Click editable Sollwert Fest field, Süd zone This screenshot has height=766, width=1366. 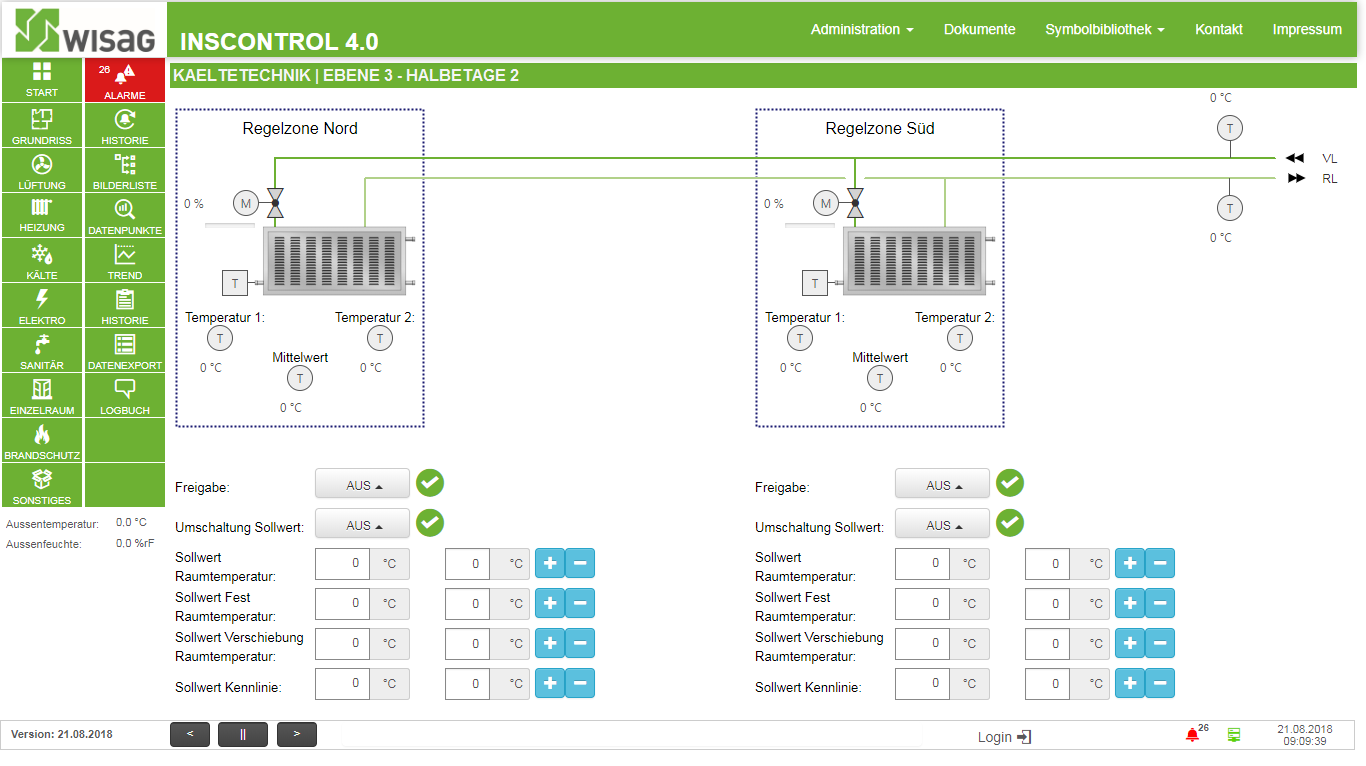(x=1047, y=603)
